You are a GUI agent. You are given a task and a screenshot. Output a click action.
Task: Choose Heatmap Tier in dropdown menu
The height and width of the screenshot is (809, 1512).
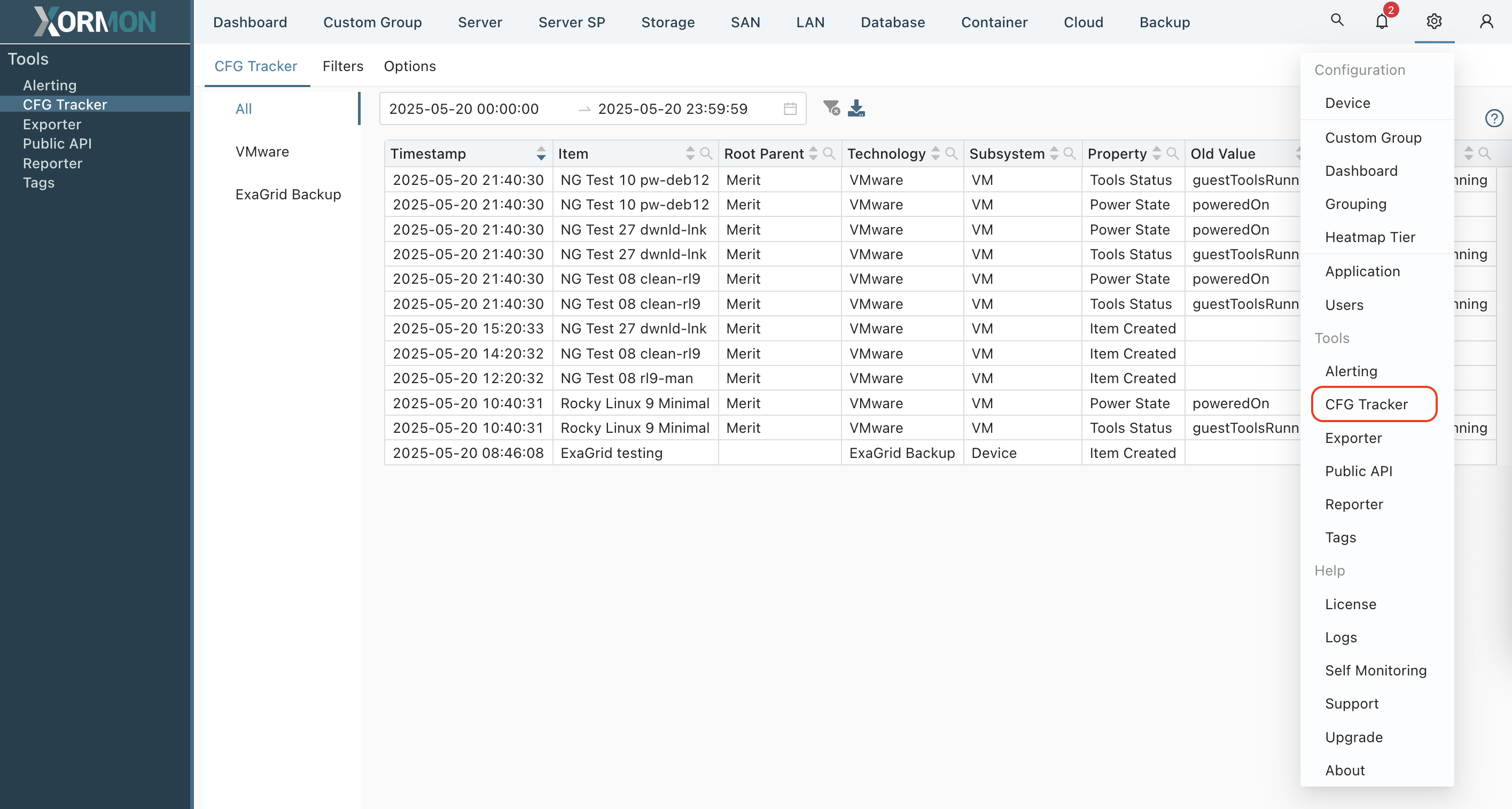[x=1370, y=237]
